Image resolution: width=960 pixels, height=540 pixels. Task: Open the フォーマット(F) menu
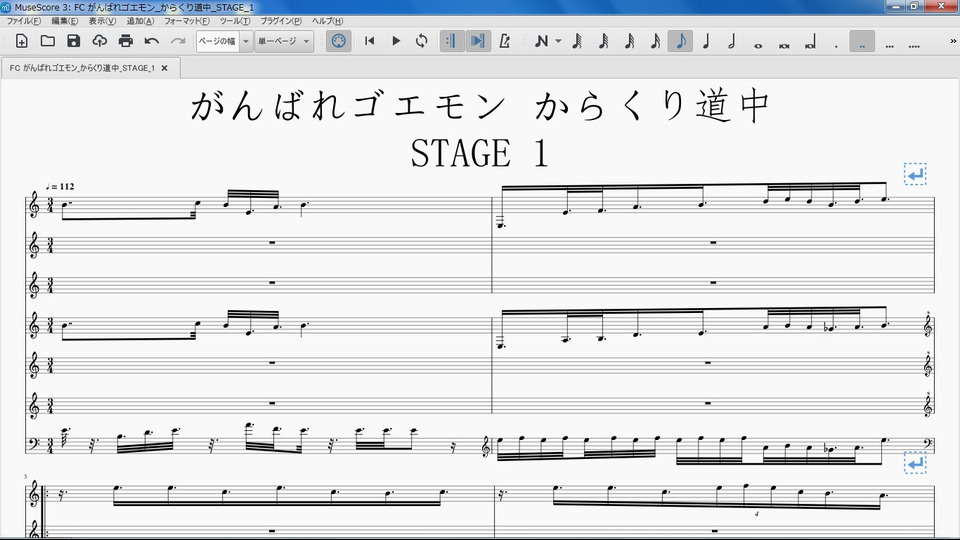tap(186, 21)
